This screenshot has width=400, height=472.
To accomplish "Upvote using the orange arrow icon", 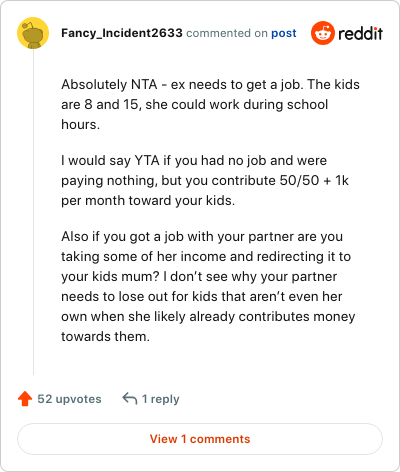I will (25, 399).
